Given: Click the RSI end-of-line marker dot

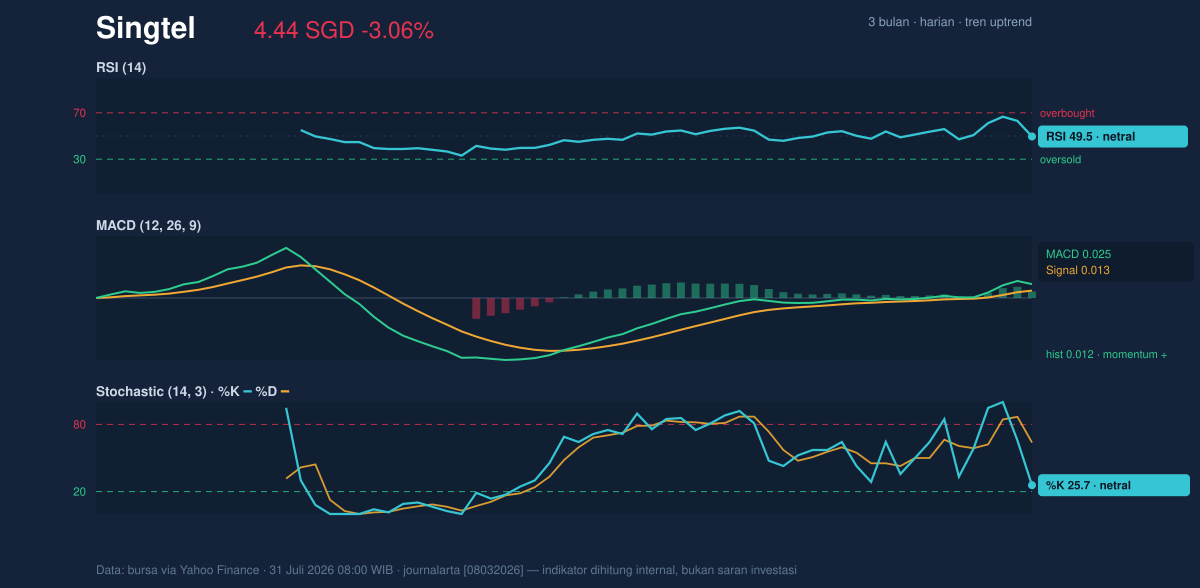Looking at the screenshot, I should [1032, 137].
